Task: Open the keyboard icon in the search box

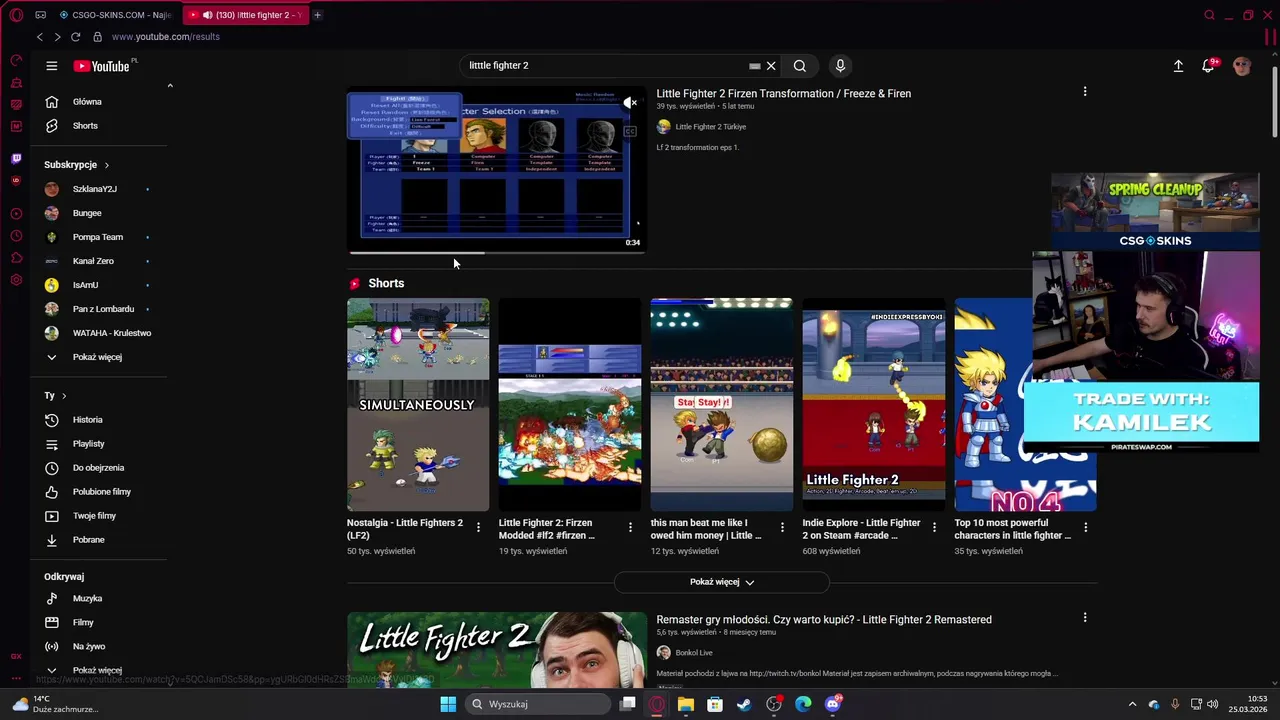Action: click(x=755, y=66)
